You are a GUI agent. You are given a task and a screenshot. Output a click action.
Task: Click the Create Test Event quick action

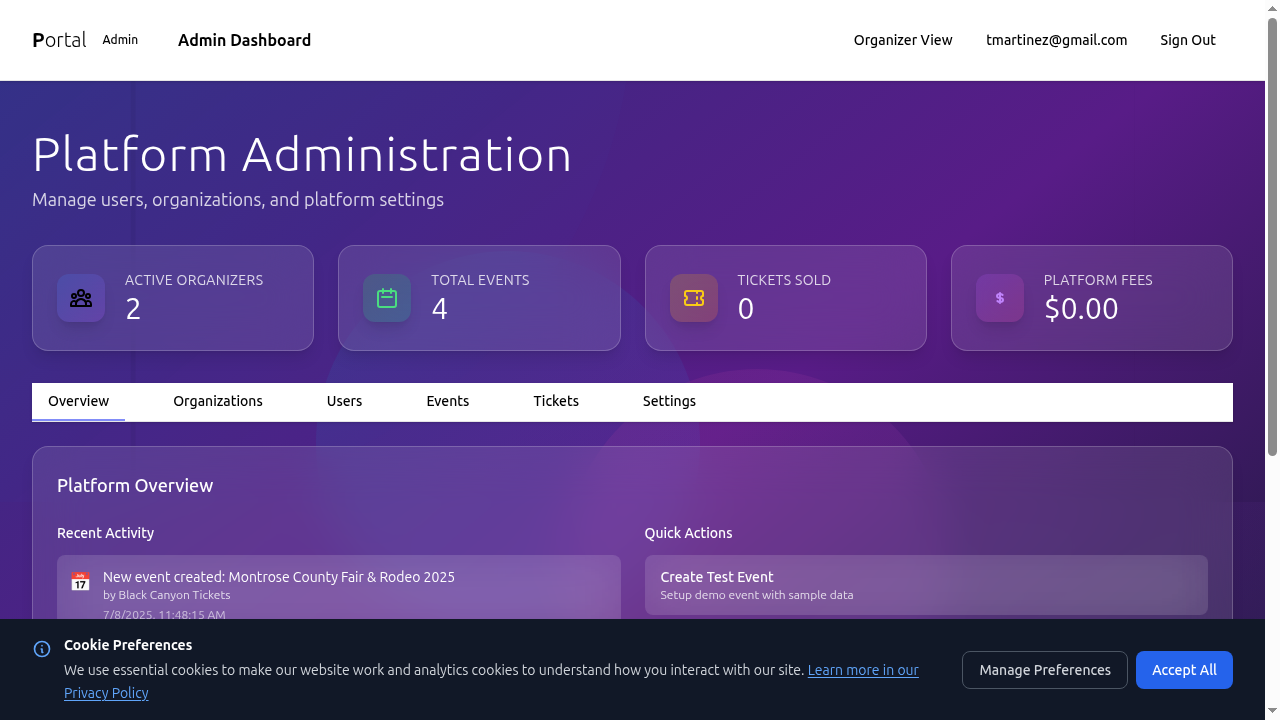click(925, 585)
